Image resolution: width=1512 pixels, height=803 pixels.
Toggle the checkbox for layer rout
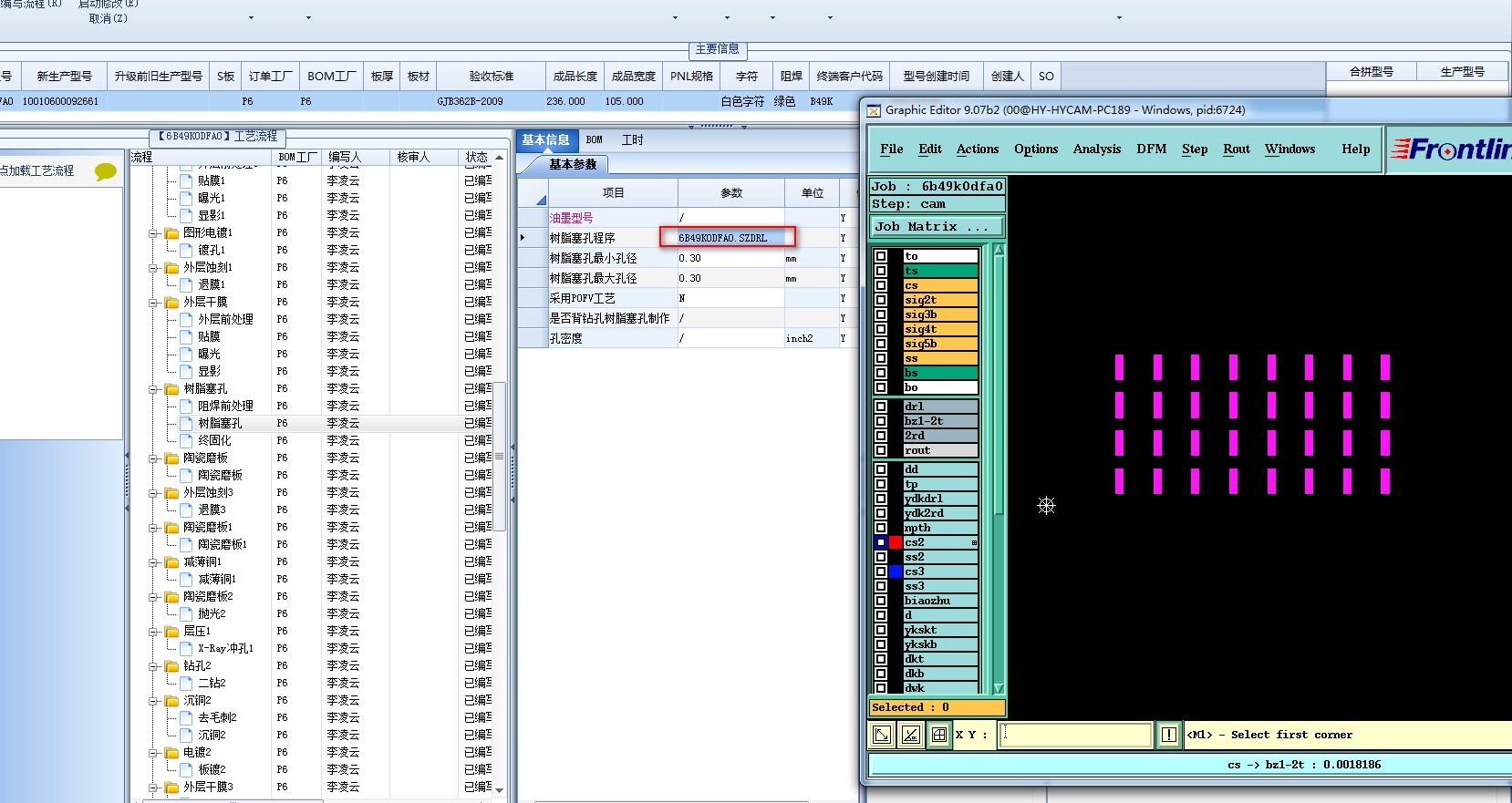point(881,450)
